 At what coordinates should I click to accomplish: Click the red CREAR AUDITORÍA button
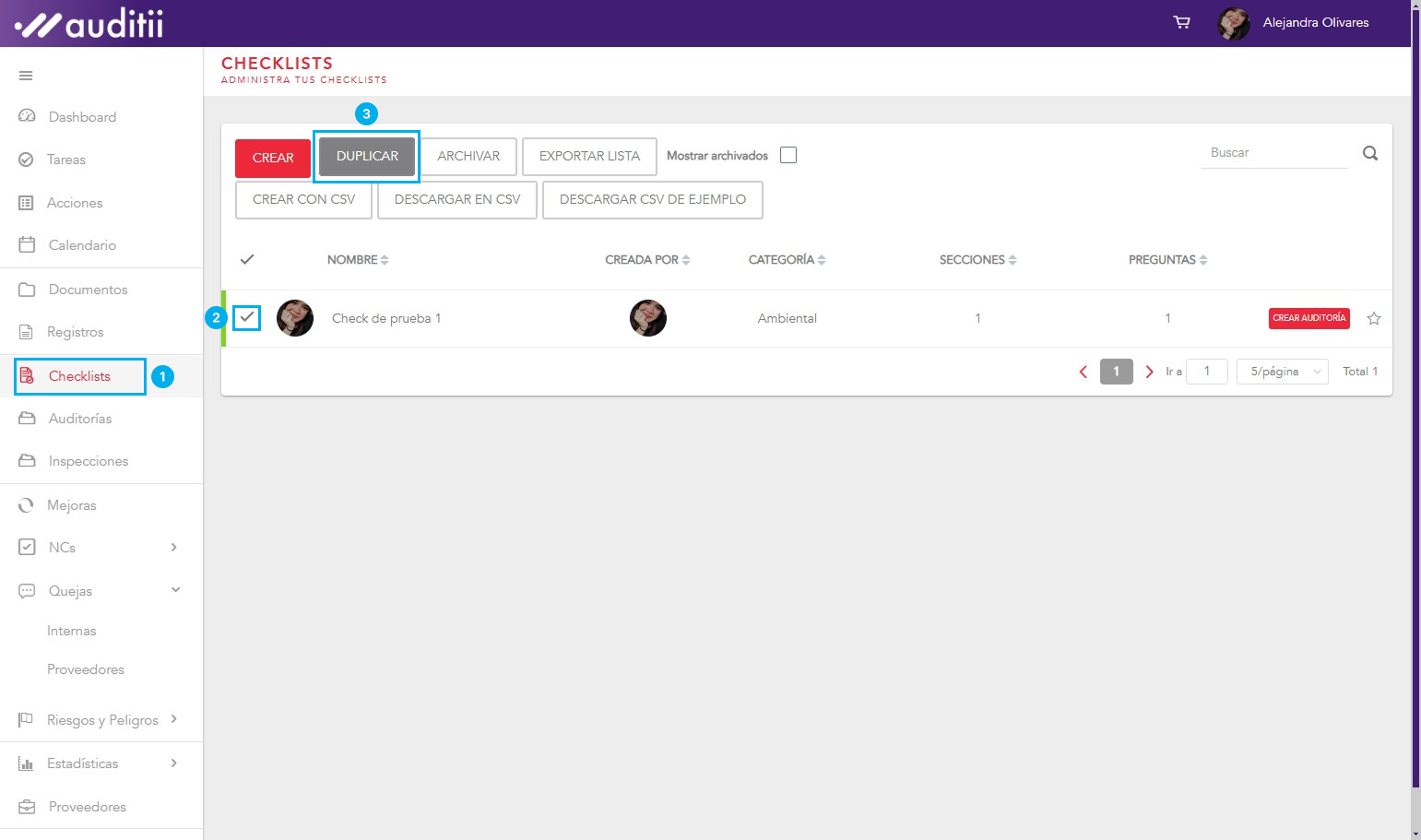[x=1309, y=318]
